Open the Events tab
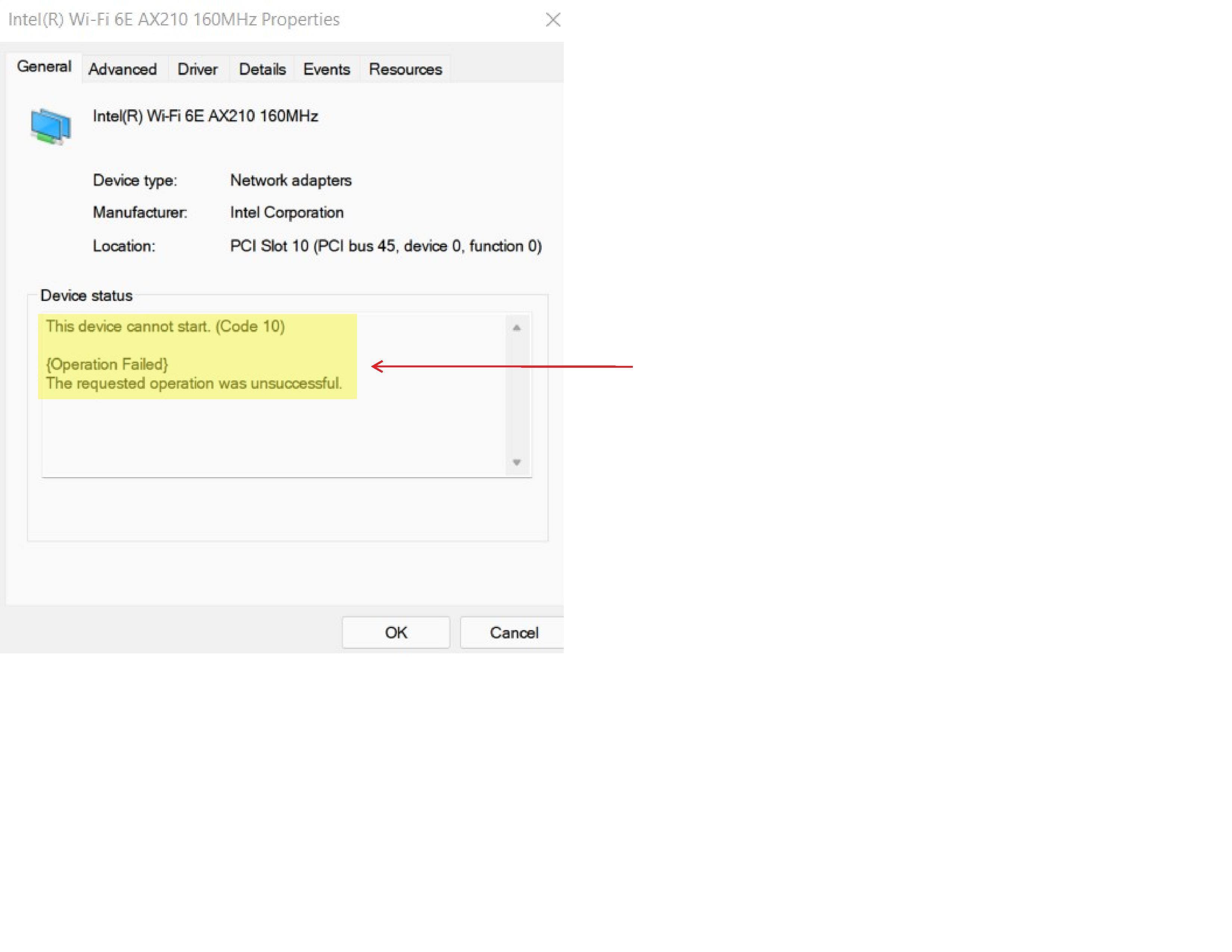This screenshot has width=1232, height=952. coord(327,69)
